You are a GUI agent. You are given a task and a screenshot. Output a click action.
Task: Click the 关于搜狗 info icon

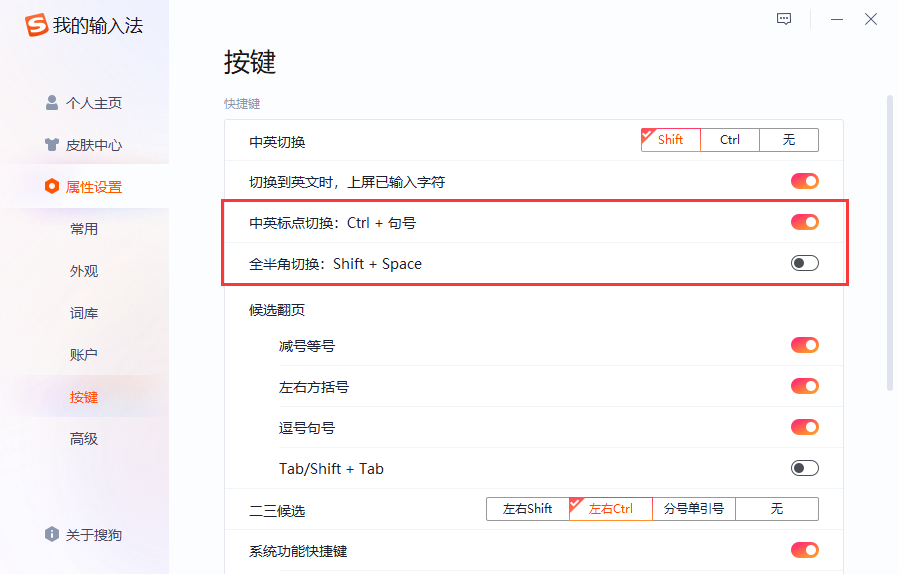click(52, 535)
